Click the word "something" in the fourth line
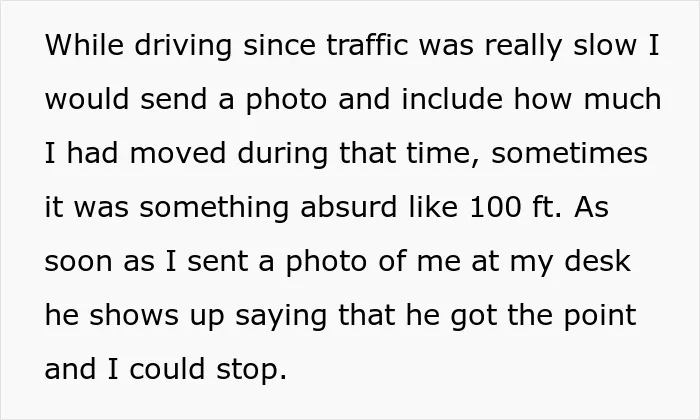 [x=214, y=209]
